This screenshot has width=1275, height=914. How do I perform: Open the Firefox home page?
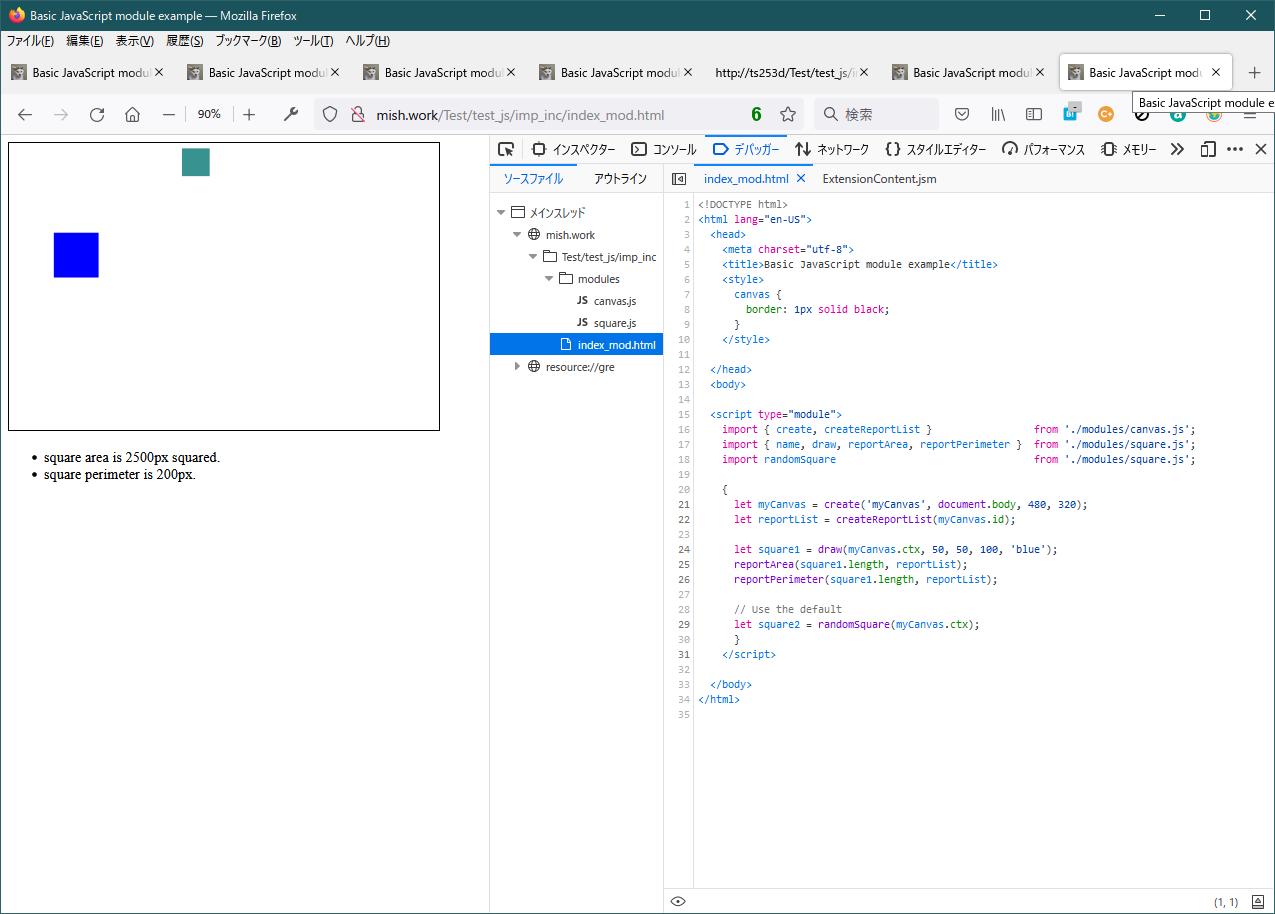[132, 114]
